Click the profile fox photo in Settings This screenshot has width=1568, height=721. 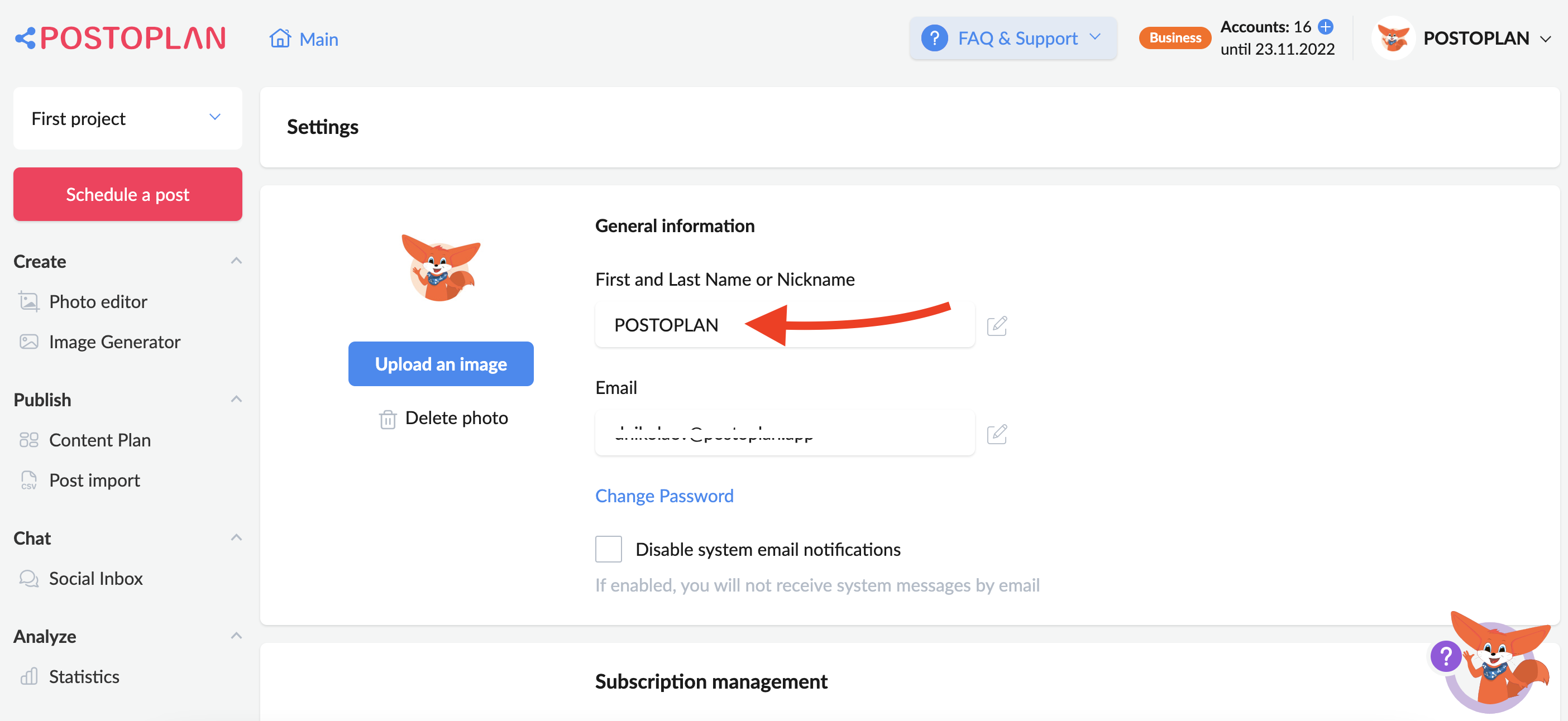[x=441, y=268]
